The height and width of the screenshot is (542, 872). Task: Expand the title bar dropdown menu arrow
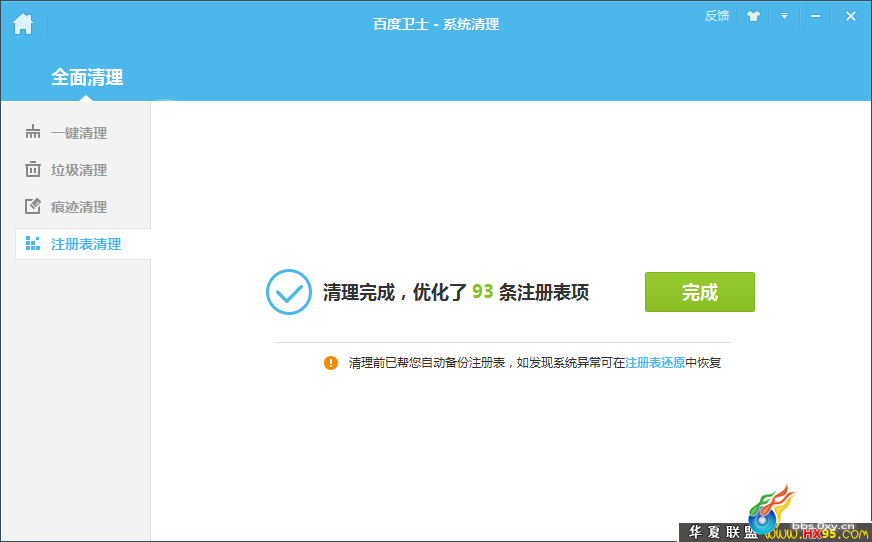point(784,16)
